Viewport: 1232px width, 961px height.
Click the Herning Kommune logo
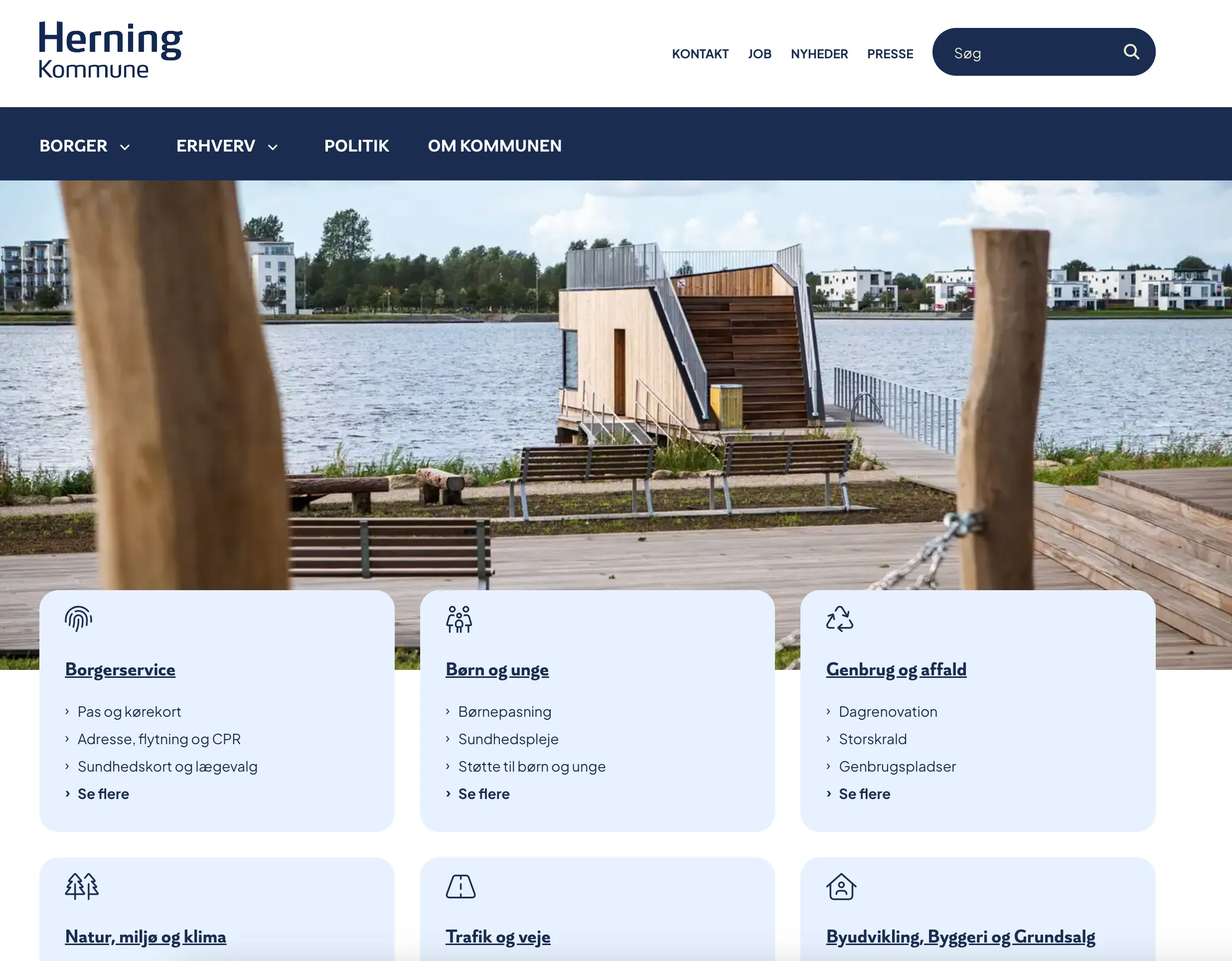pyautogui.click(x=111, y=49)
